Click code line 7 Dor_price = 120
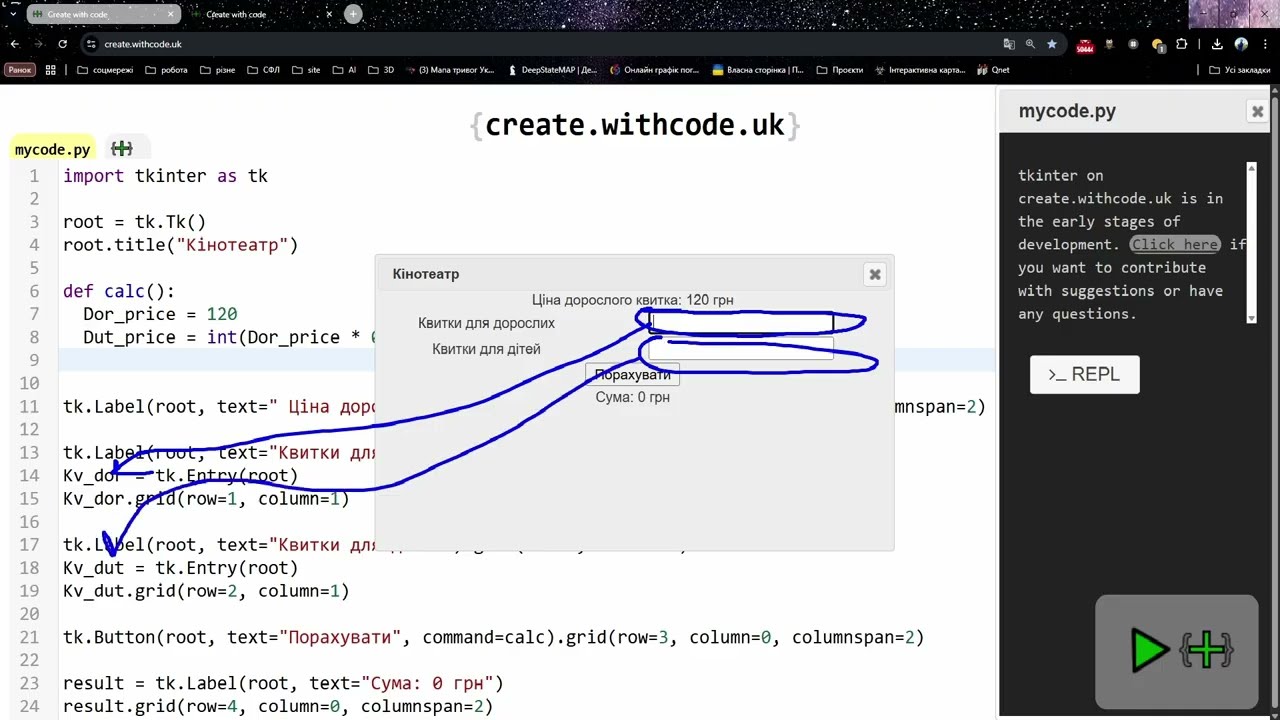 coord(160,314)
